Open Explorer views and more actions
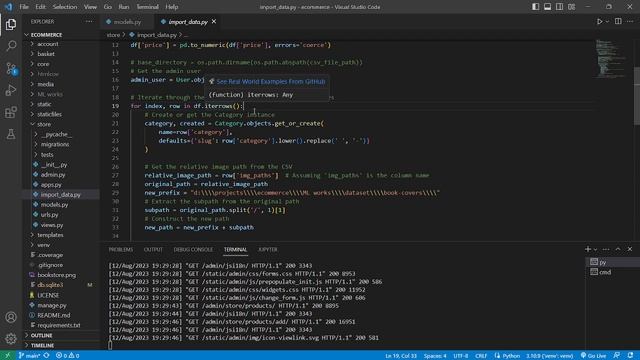640x360 pixels. [x=89, y=22]
